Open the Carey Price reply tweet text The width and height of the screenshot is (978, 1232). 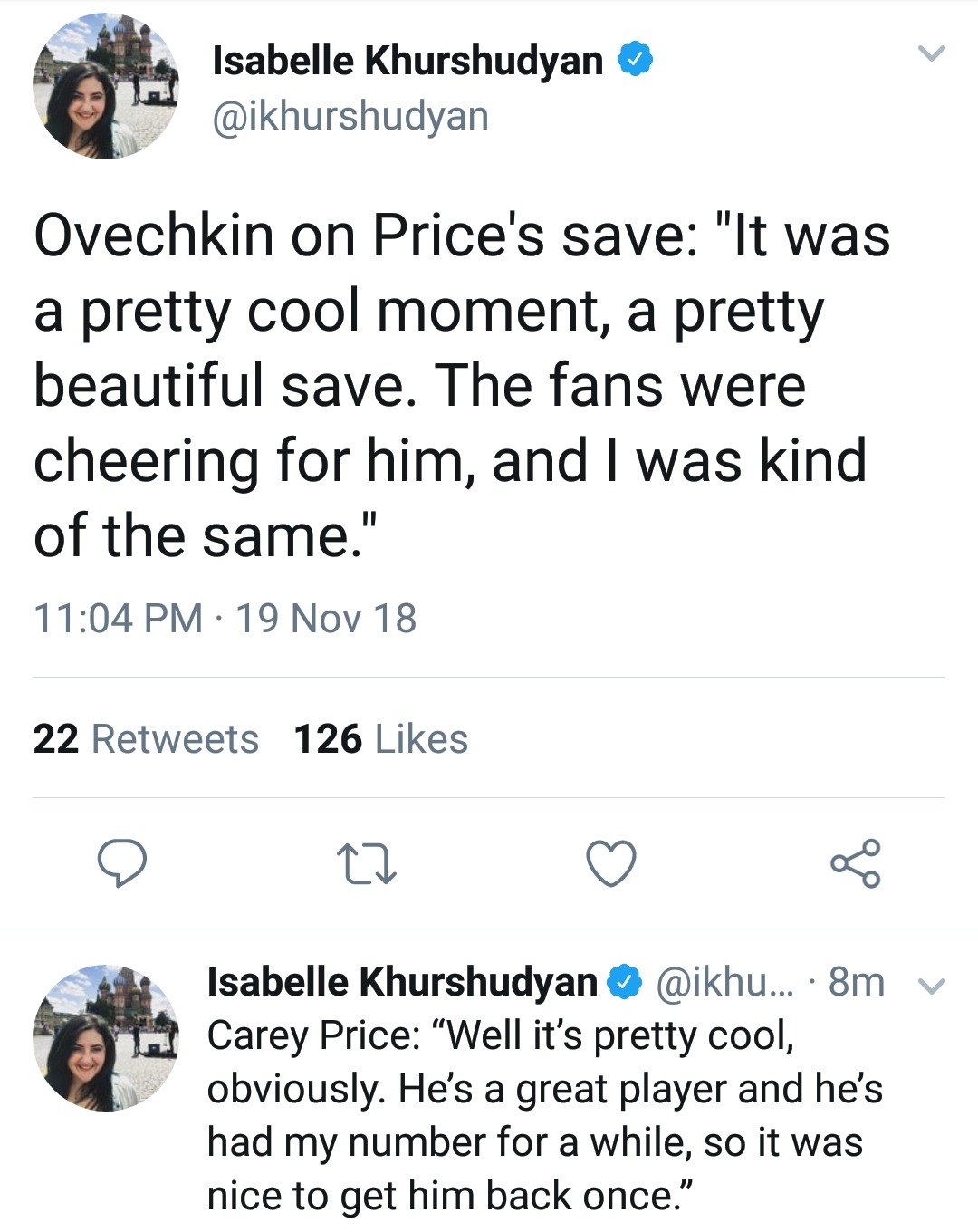(x=543, y=1115)
